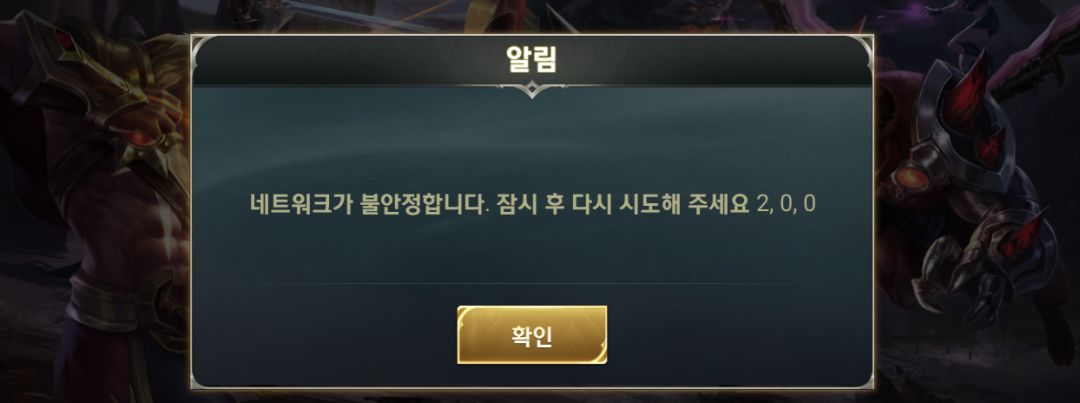The height and width of the screenshot is (403, 1080).
Task: Select the 알림 dialog title
Action: 531,59
